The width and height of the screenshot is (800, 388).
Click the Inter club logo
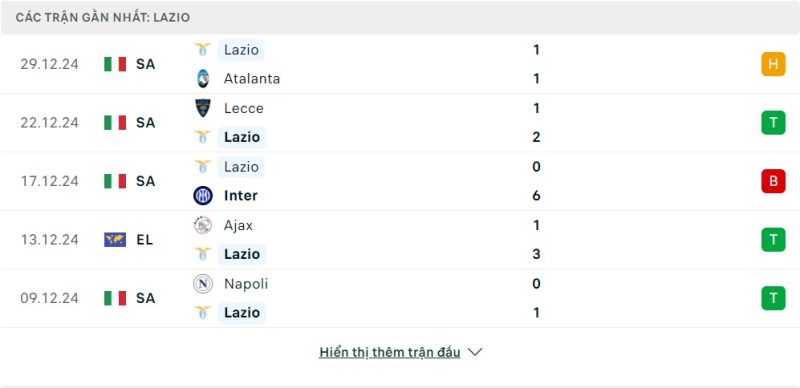pyautogui.click(x=203, y=196)
